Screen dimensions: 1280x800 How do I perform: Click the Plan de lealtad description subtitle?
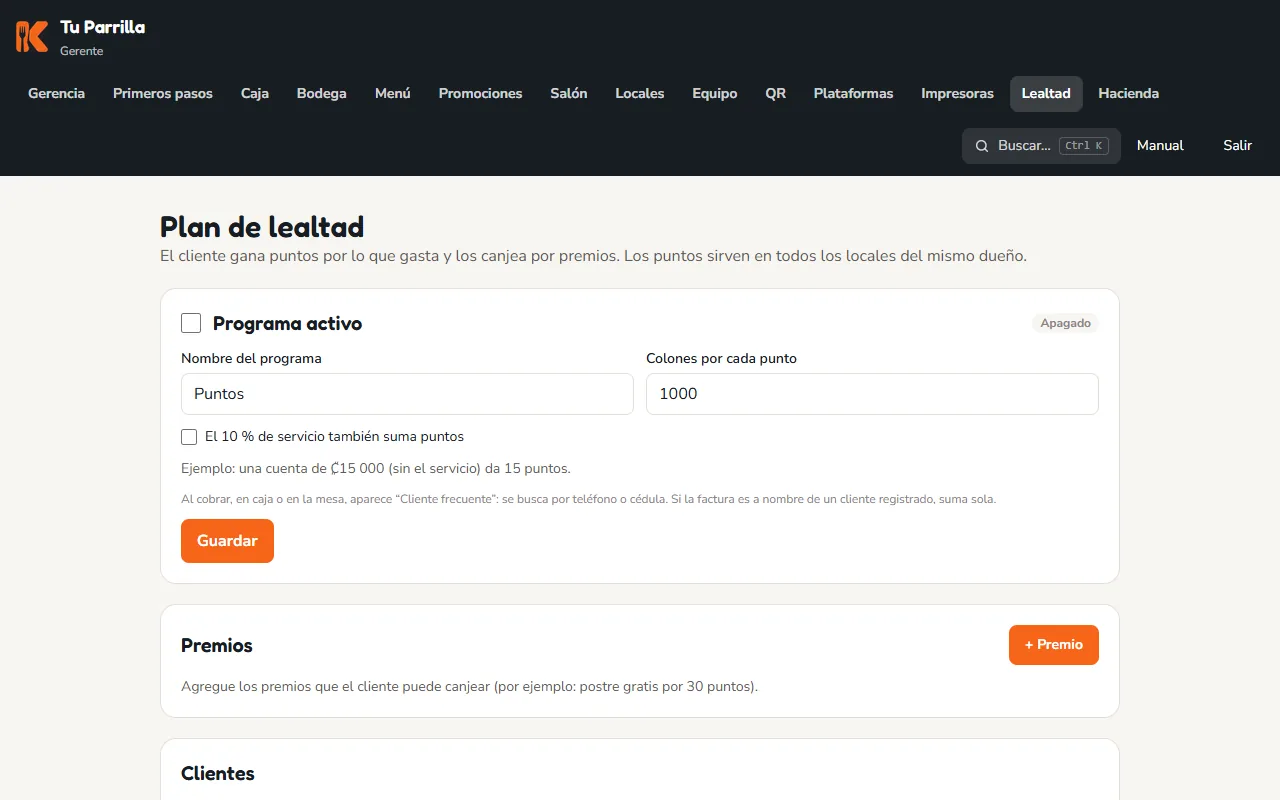click(x=593, y=256)
